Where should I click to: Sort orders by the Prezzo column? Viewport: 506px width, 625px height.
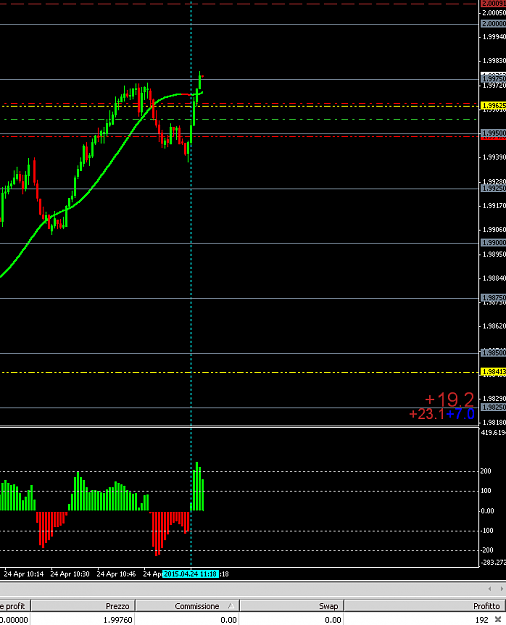pyautogui.click(x=83, y=606)
